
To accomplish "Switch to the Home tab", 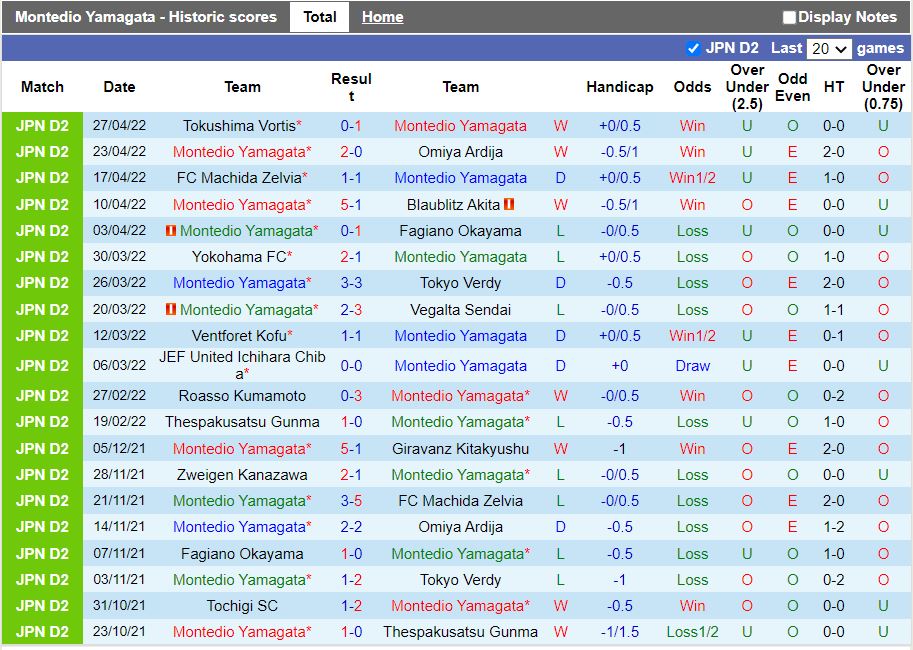I will pyautogui.click(x=382, y=16).
